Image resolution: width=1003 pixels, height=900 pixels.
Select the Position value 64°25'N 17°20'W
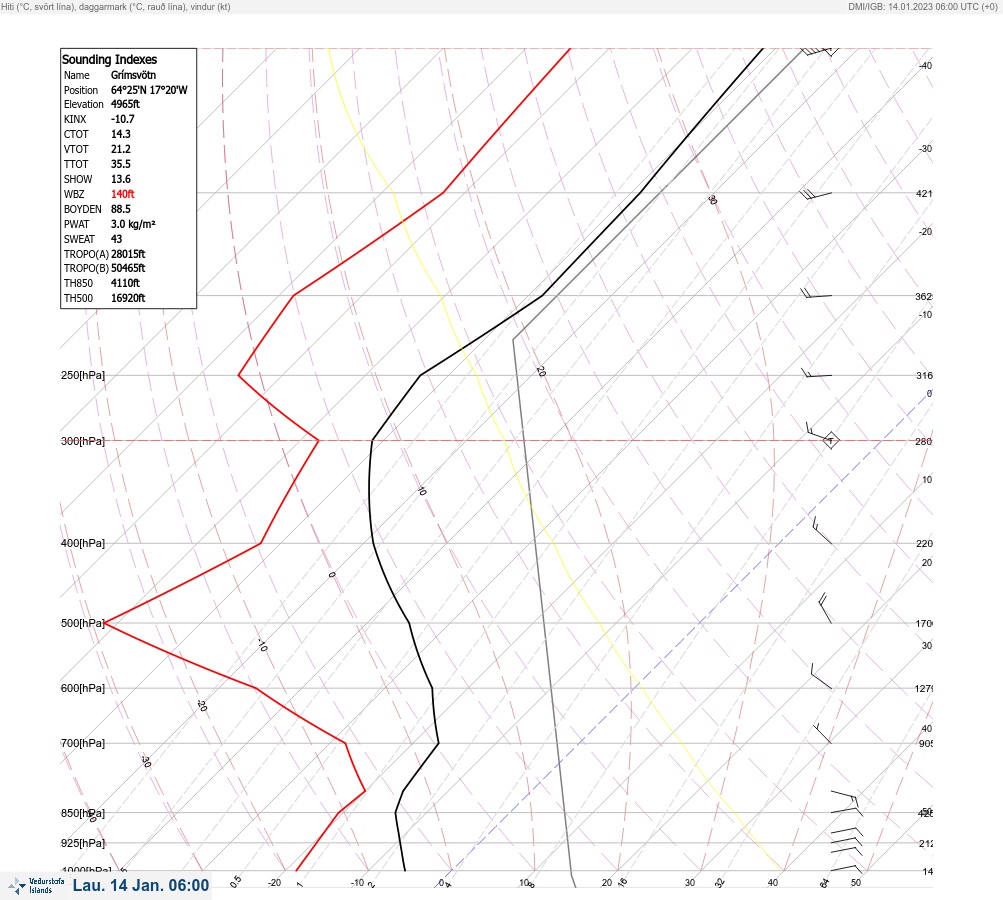(149, 90)
